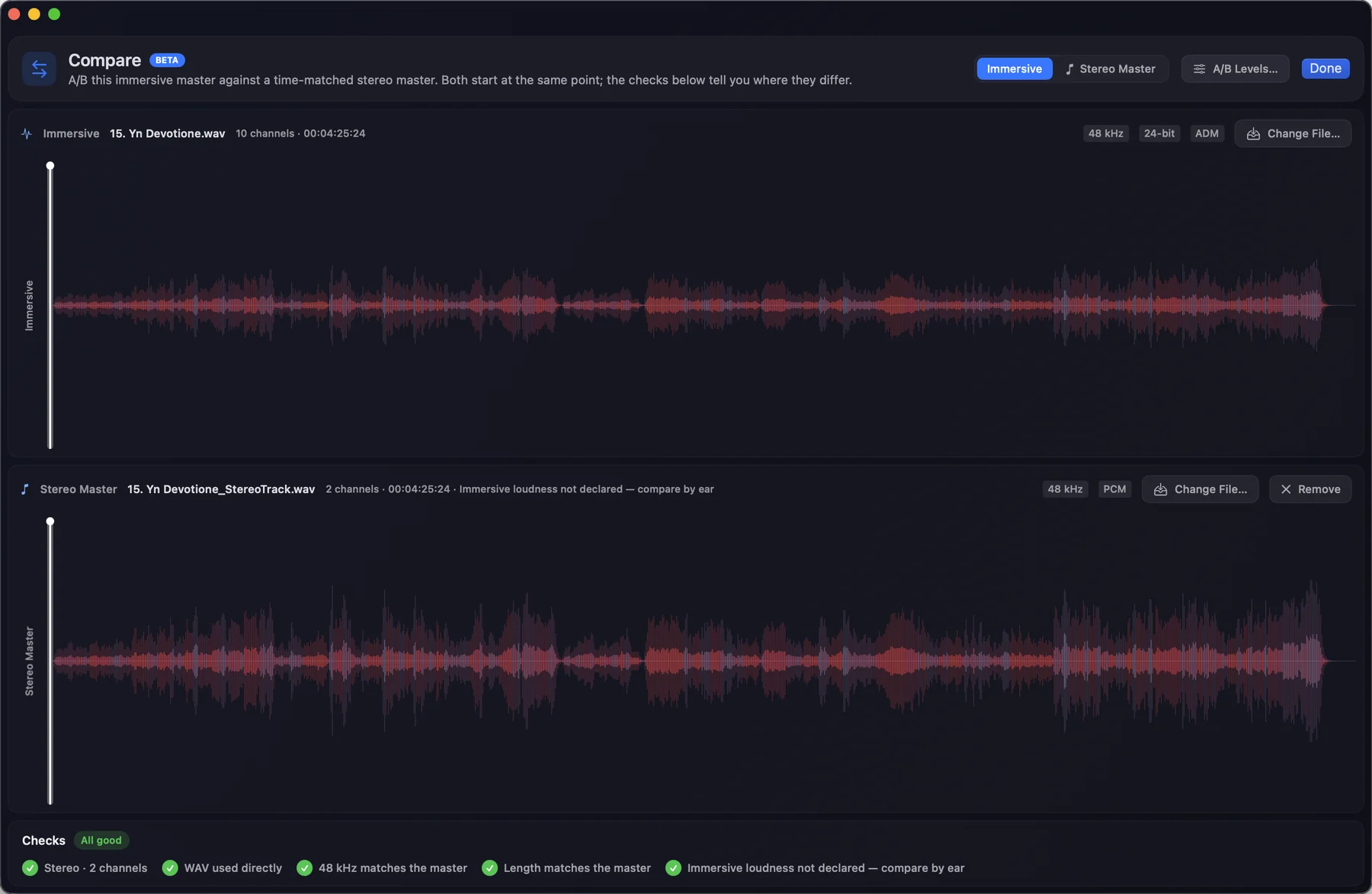The width and height of the screenshot is (1372, 894).
Task: Click the check icon for Length matches the master
Action: pos(489,868)
